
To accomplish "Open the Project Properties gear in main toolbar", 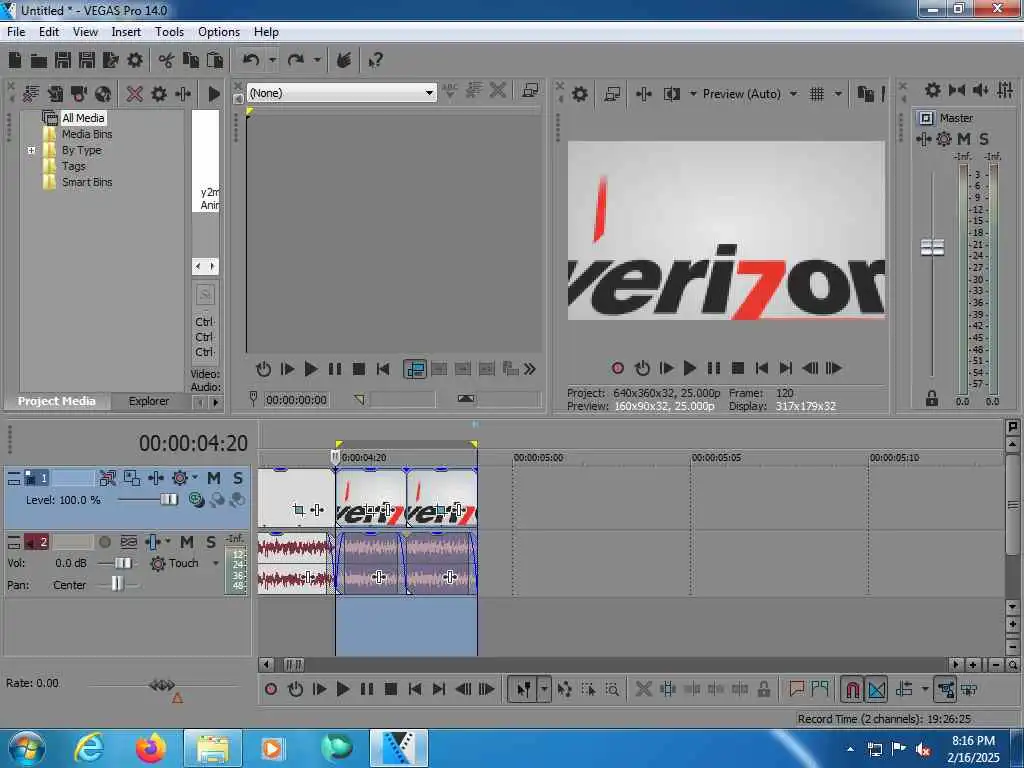I will 135,61.
